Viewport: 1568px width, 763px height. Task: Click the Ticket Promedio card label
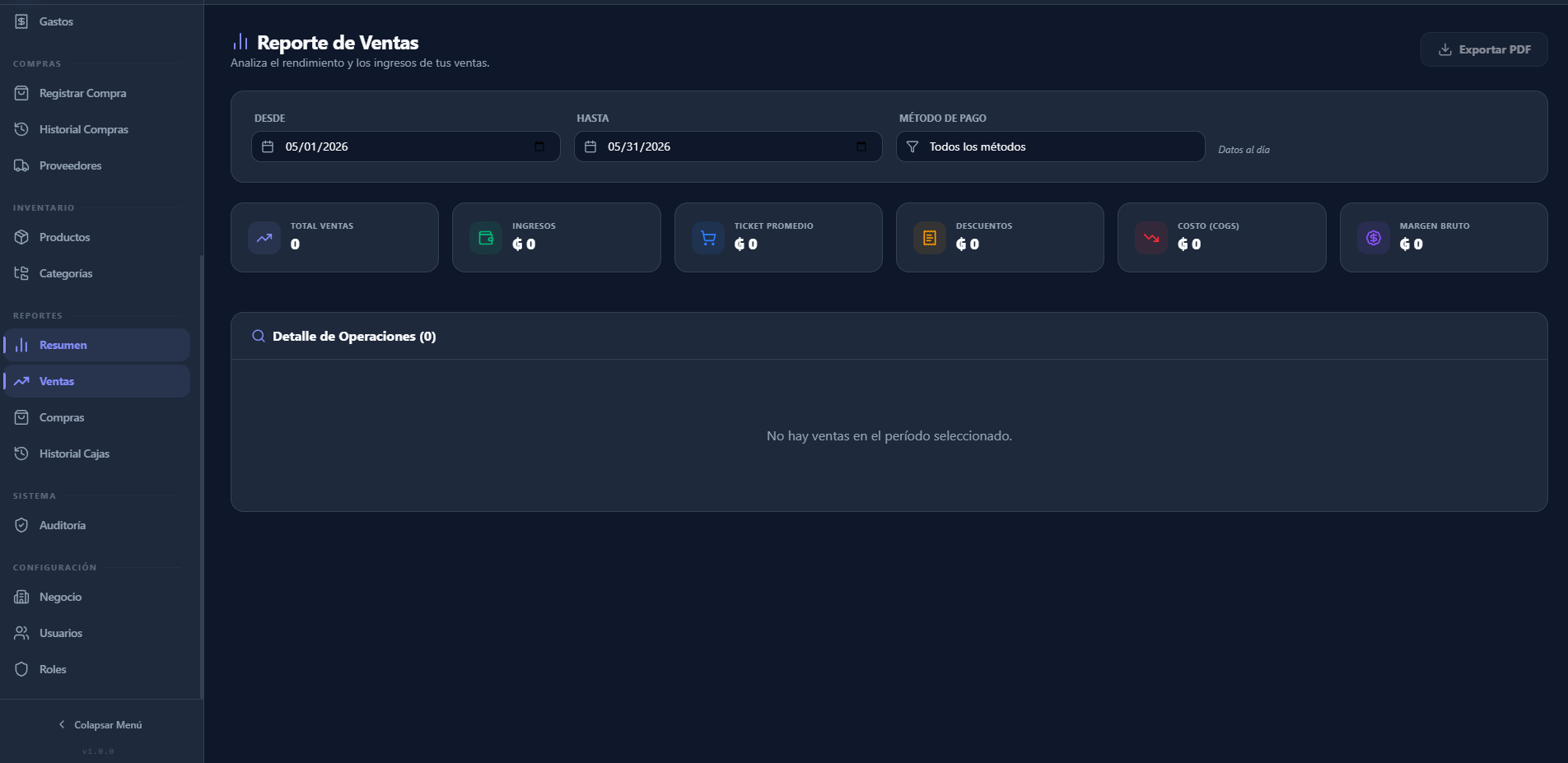[773, 226]
